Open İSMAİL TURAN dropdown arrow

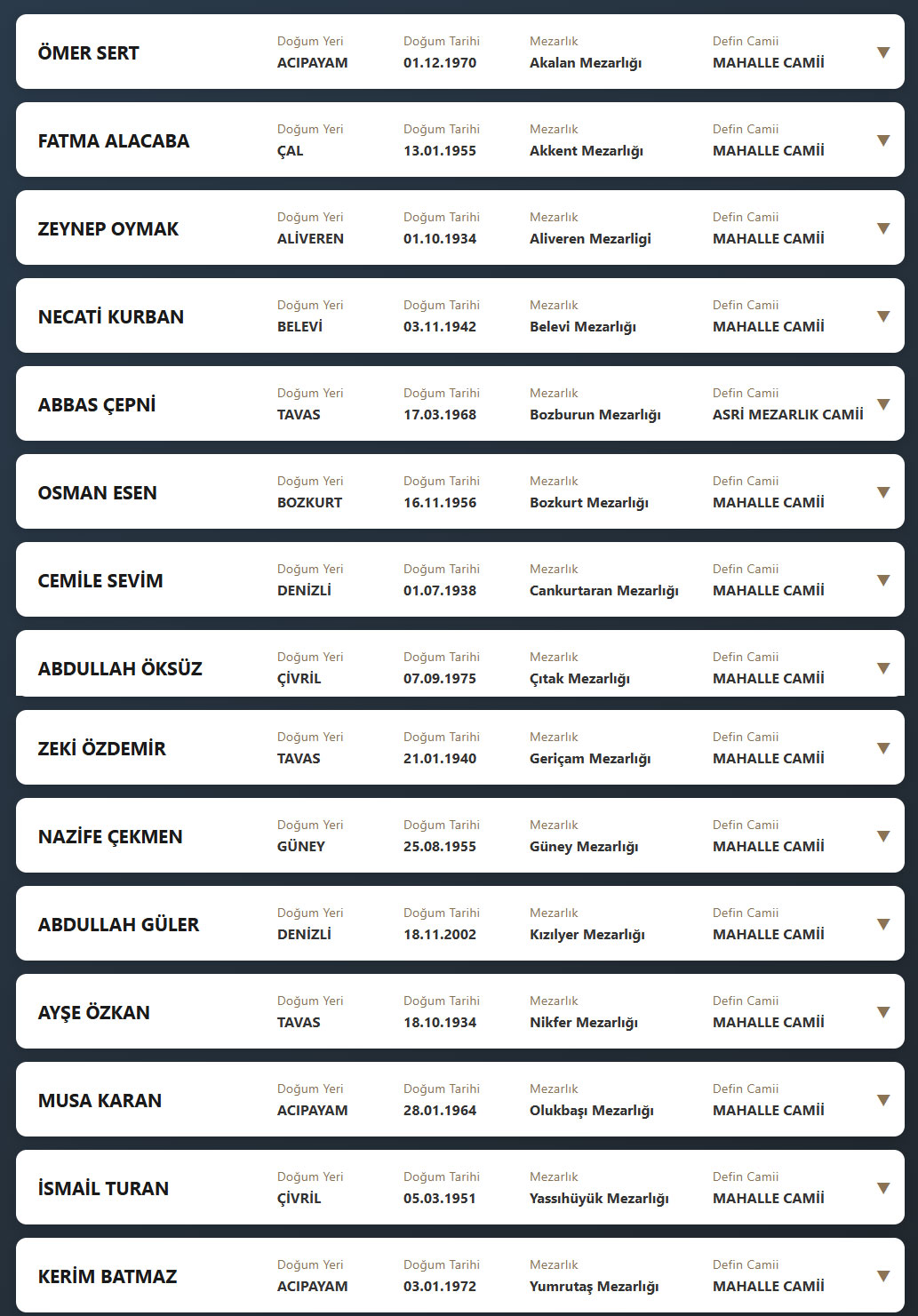pyautogui.click(x=883, y=1188)
